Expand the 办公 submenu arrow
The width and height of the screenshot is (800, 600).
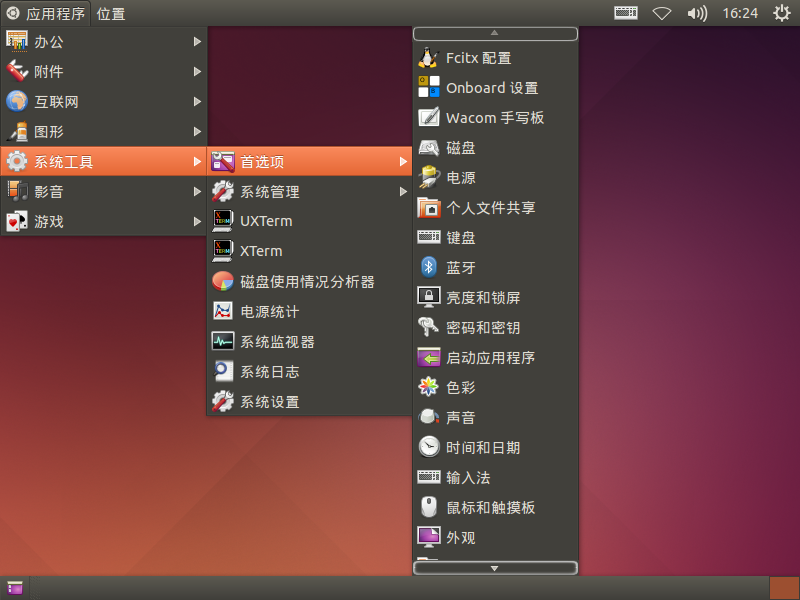[x=197, y=41]
